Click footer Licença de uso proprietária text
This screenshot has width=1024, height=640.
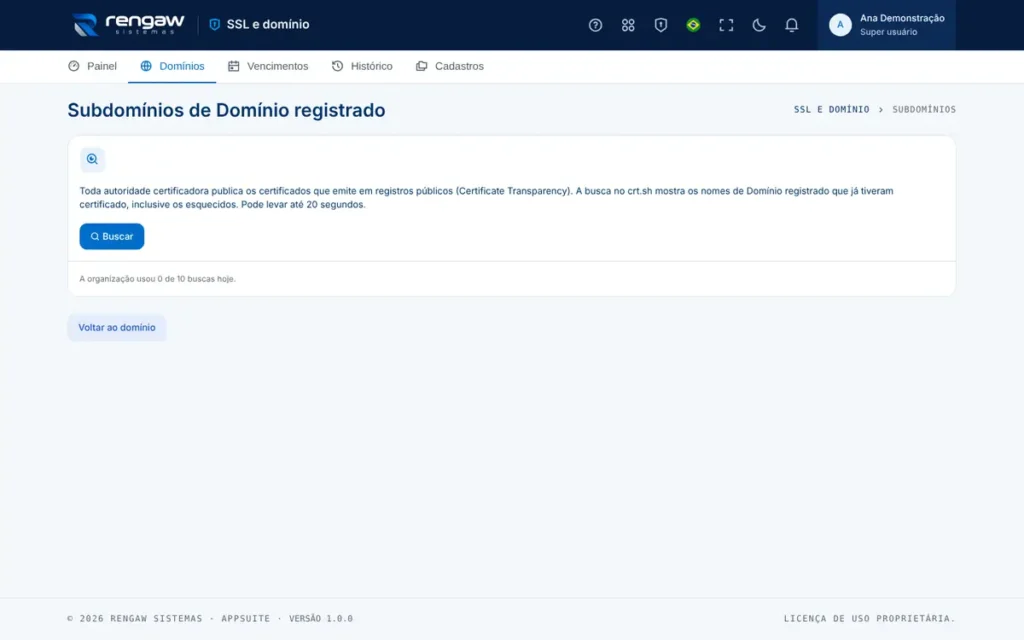coord(869,618)
